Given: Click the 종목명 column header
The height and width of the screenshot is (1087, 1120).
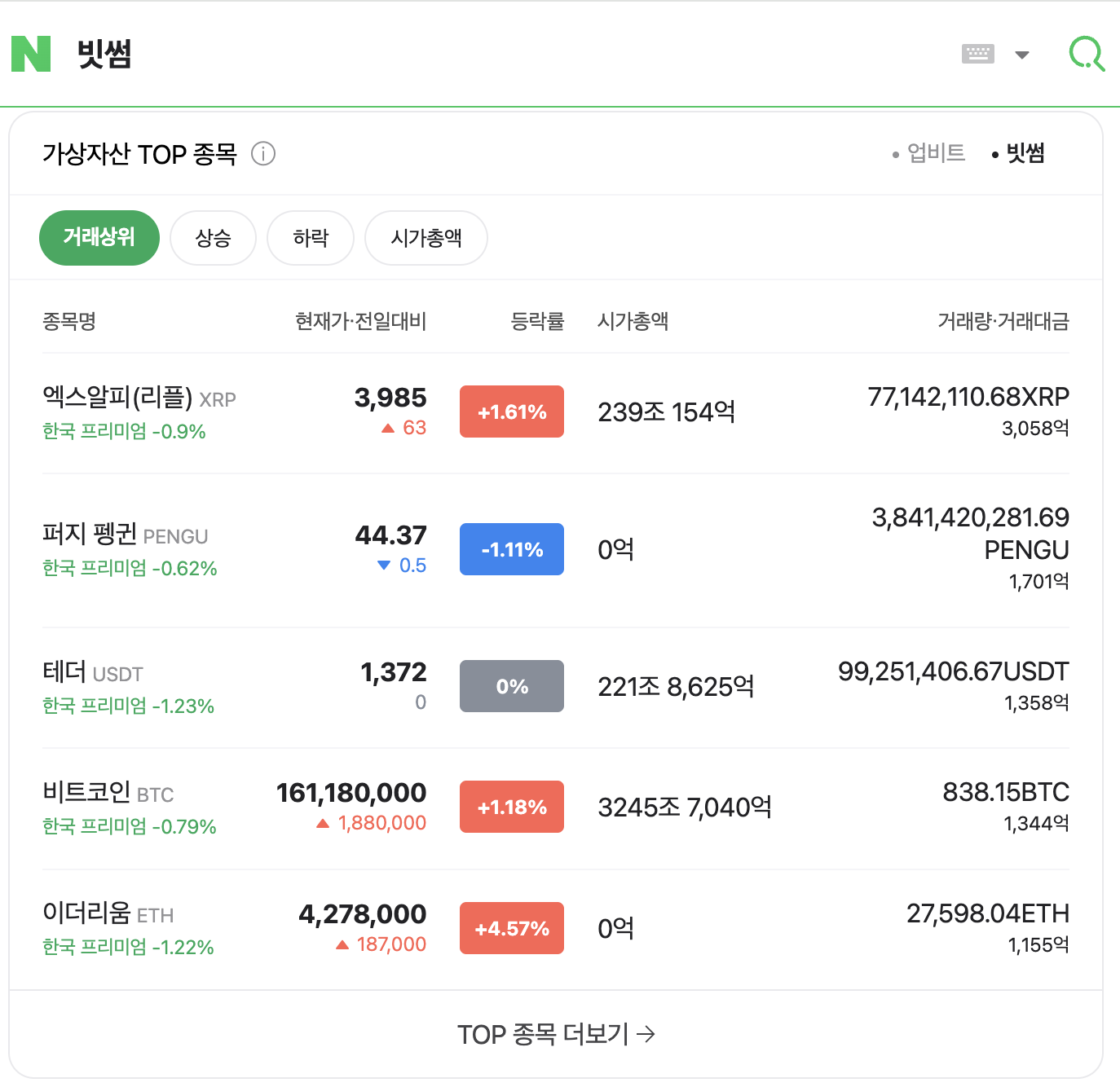Looking at the screenshot, I should point(69,321).
